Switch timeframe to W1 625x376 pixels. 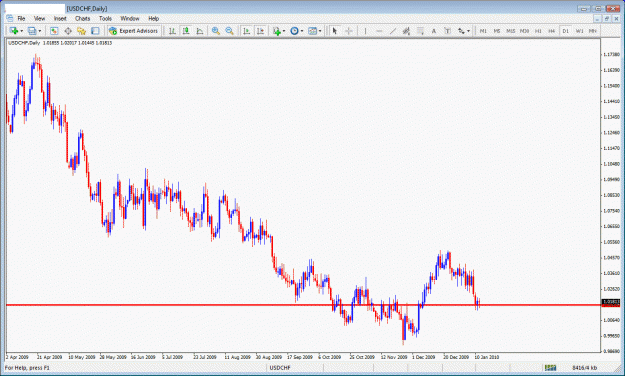(x=579, y=31)
